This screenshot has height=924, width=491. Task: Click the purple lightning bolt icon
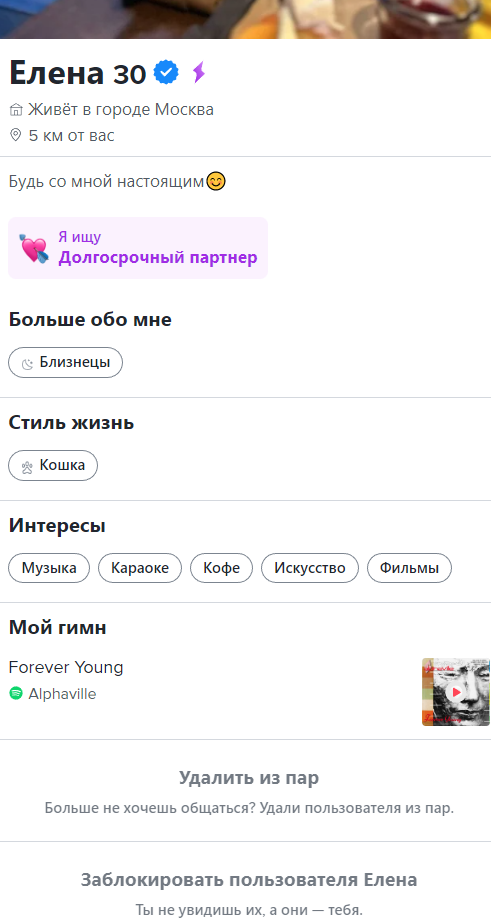tap(199, 73)
